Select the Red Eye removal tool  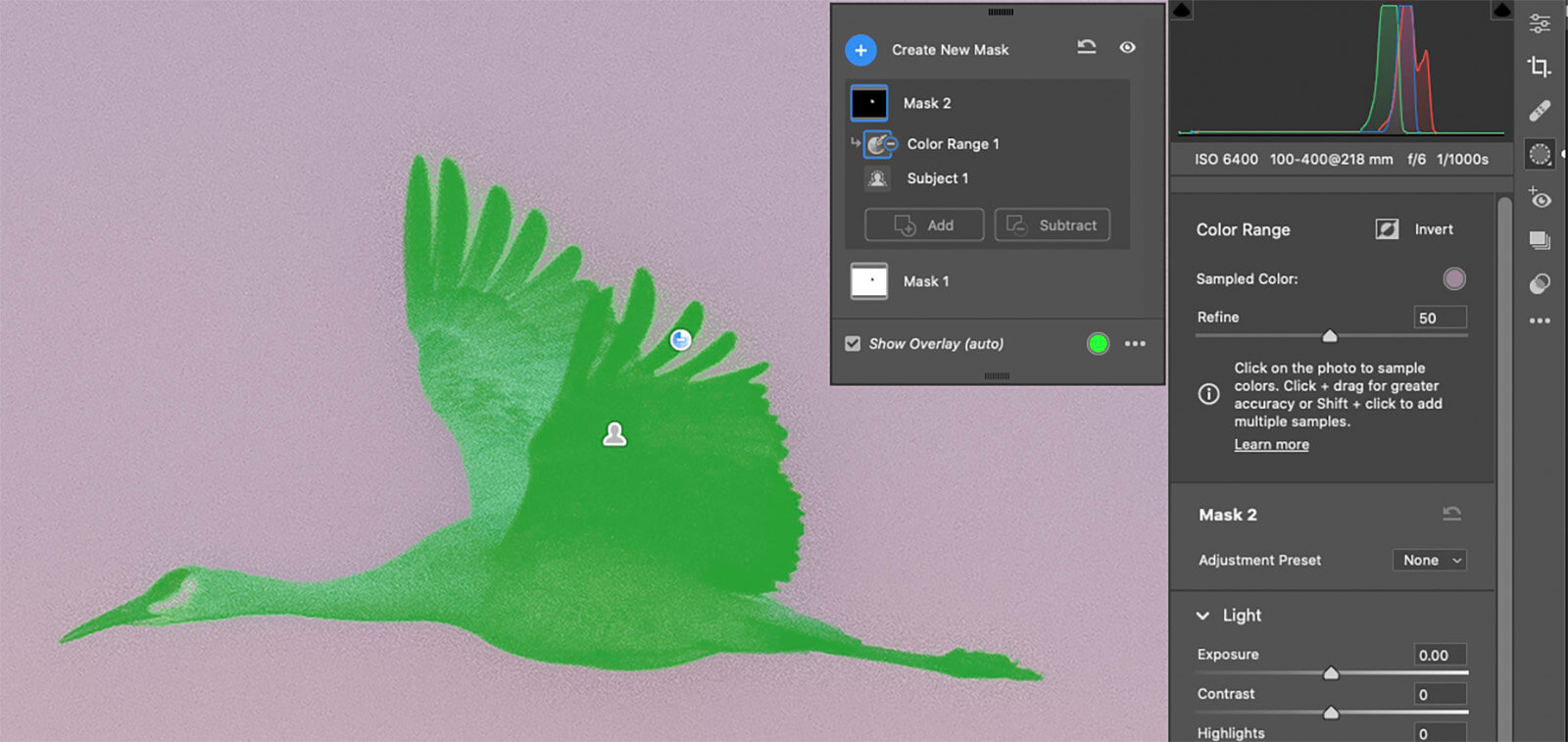click(x=1540, y=199)
